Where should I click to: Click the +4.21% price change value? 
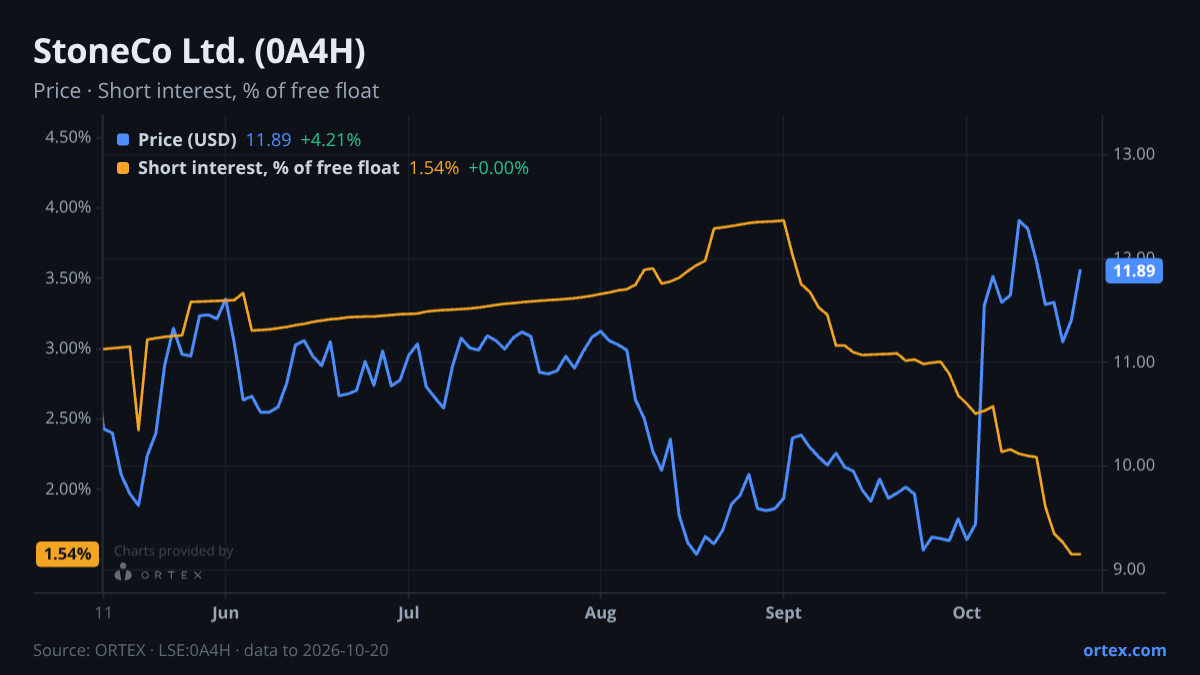coord(330,140)
